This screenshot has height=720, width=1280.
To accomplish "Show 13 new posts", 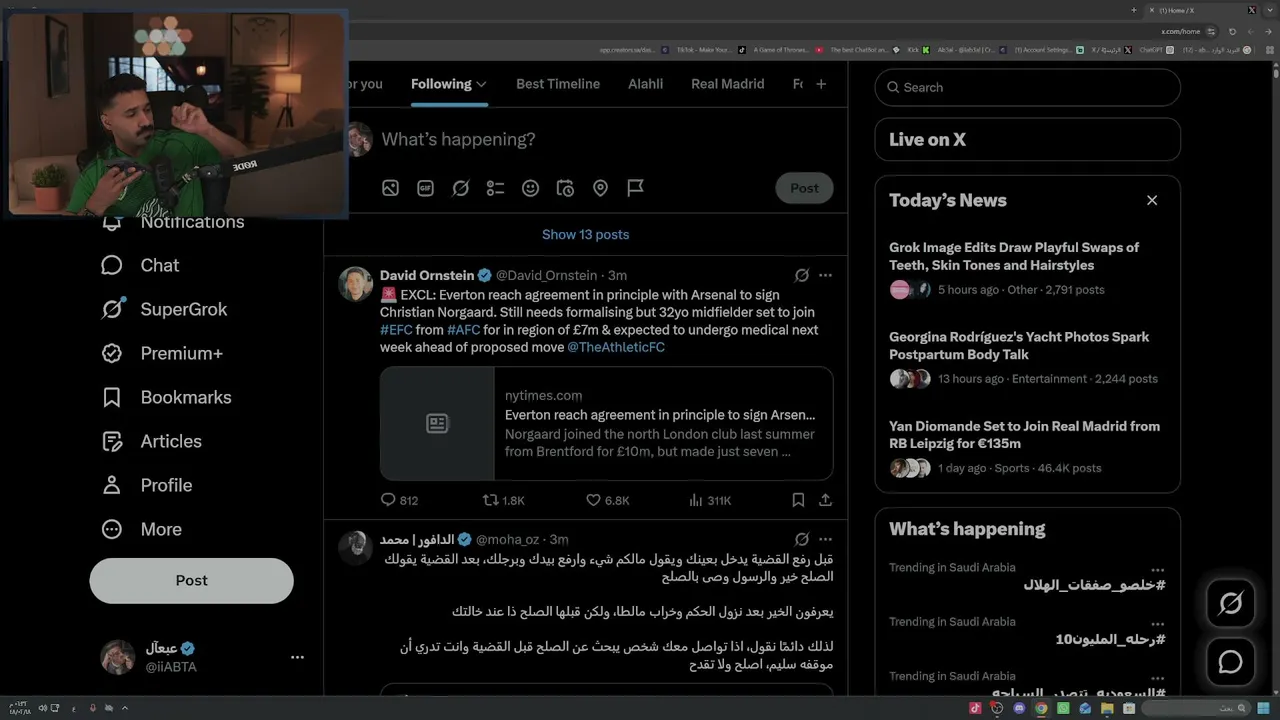I will point(586,235).
